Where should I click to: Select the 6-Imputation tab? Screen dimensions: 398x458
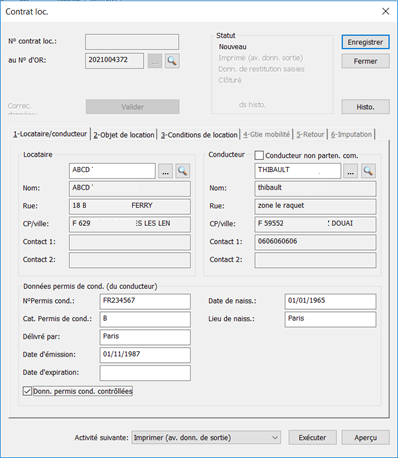[x=351, y=135]
